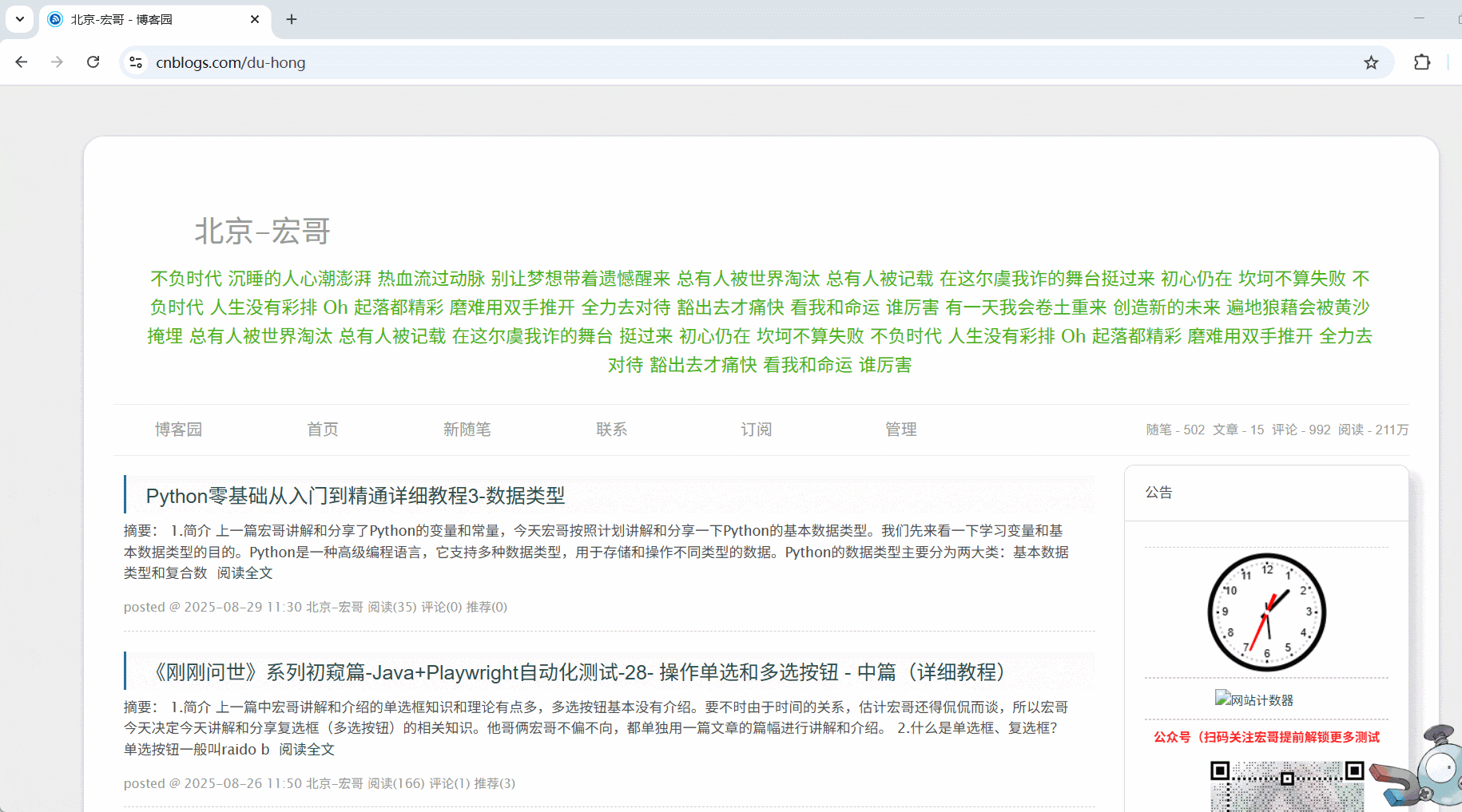Go forward in browser history
Image resolution: width=1462 pixels, height=812 pixels.
[x=57, y=62]
